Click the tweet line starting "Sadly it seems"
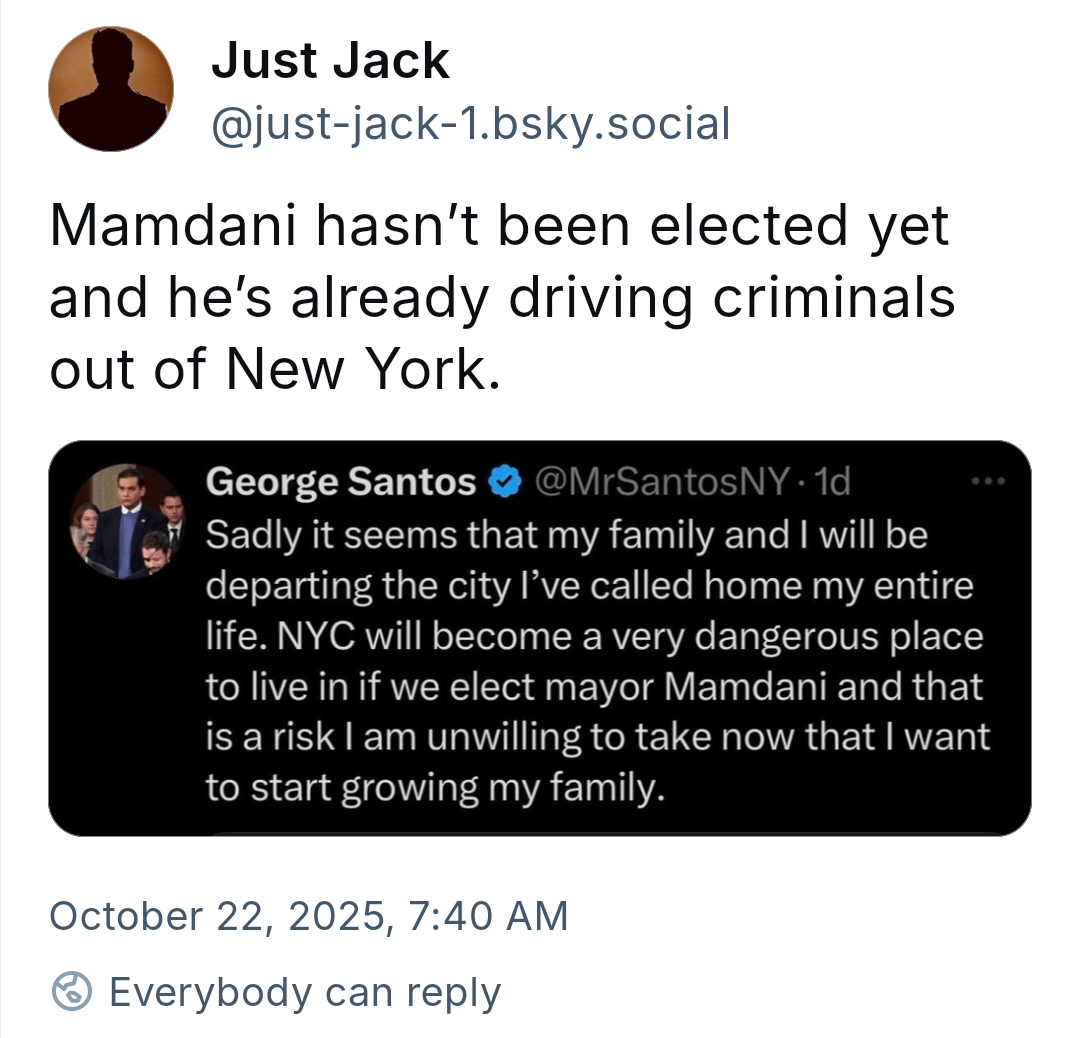This screenshot has height=1038, width=1080. point(566,535)
